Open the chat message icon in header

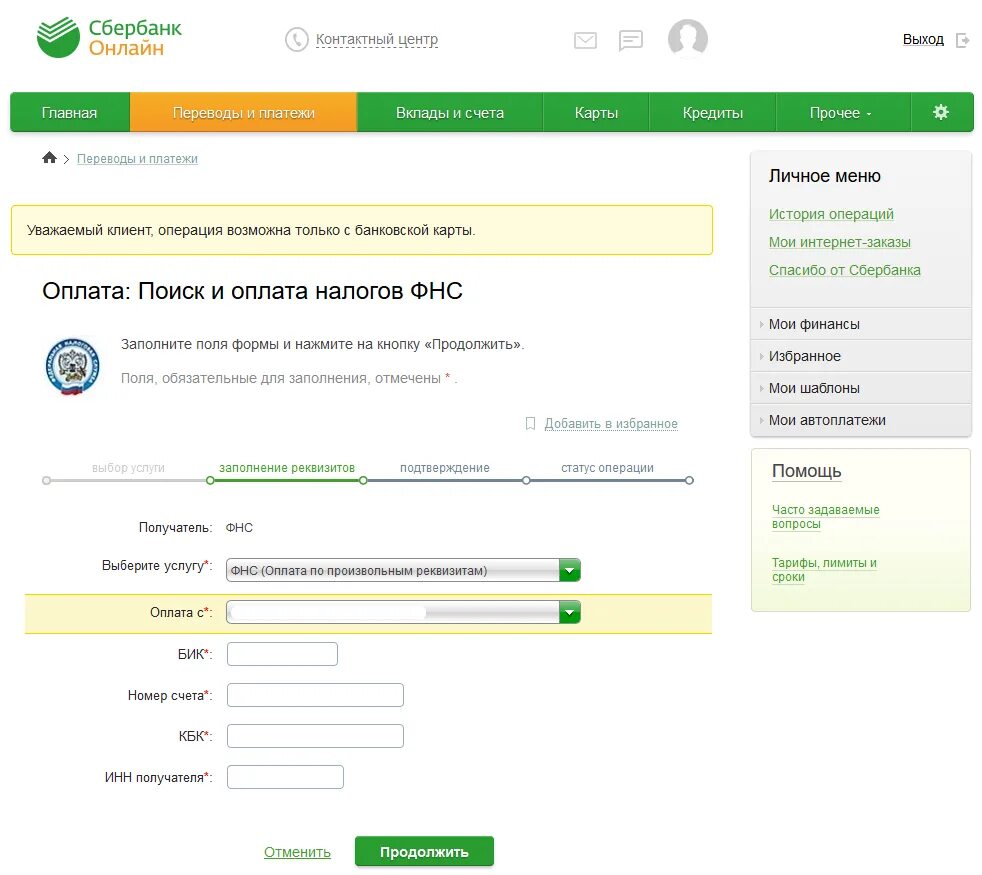631,41
